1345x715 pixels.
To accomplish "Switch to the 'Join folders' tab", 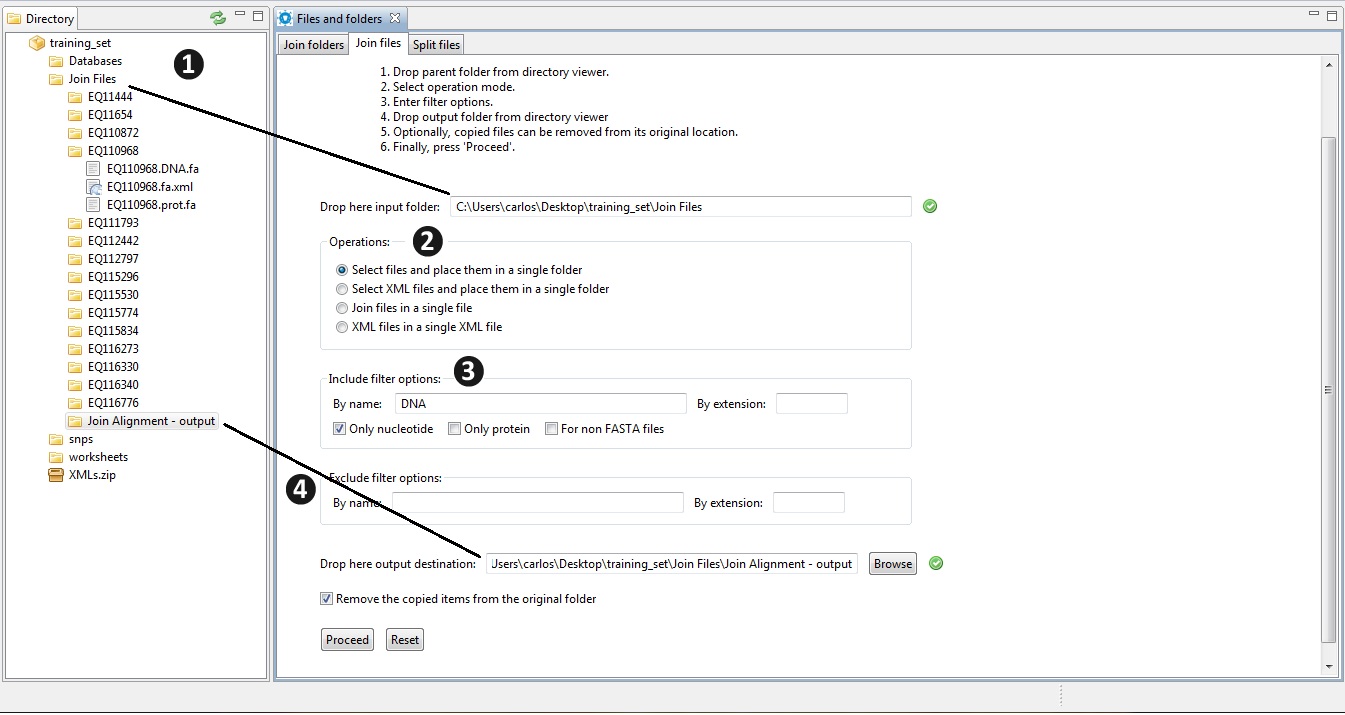I will [313, 45].
